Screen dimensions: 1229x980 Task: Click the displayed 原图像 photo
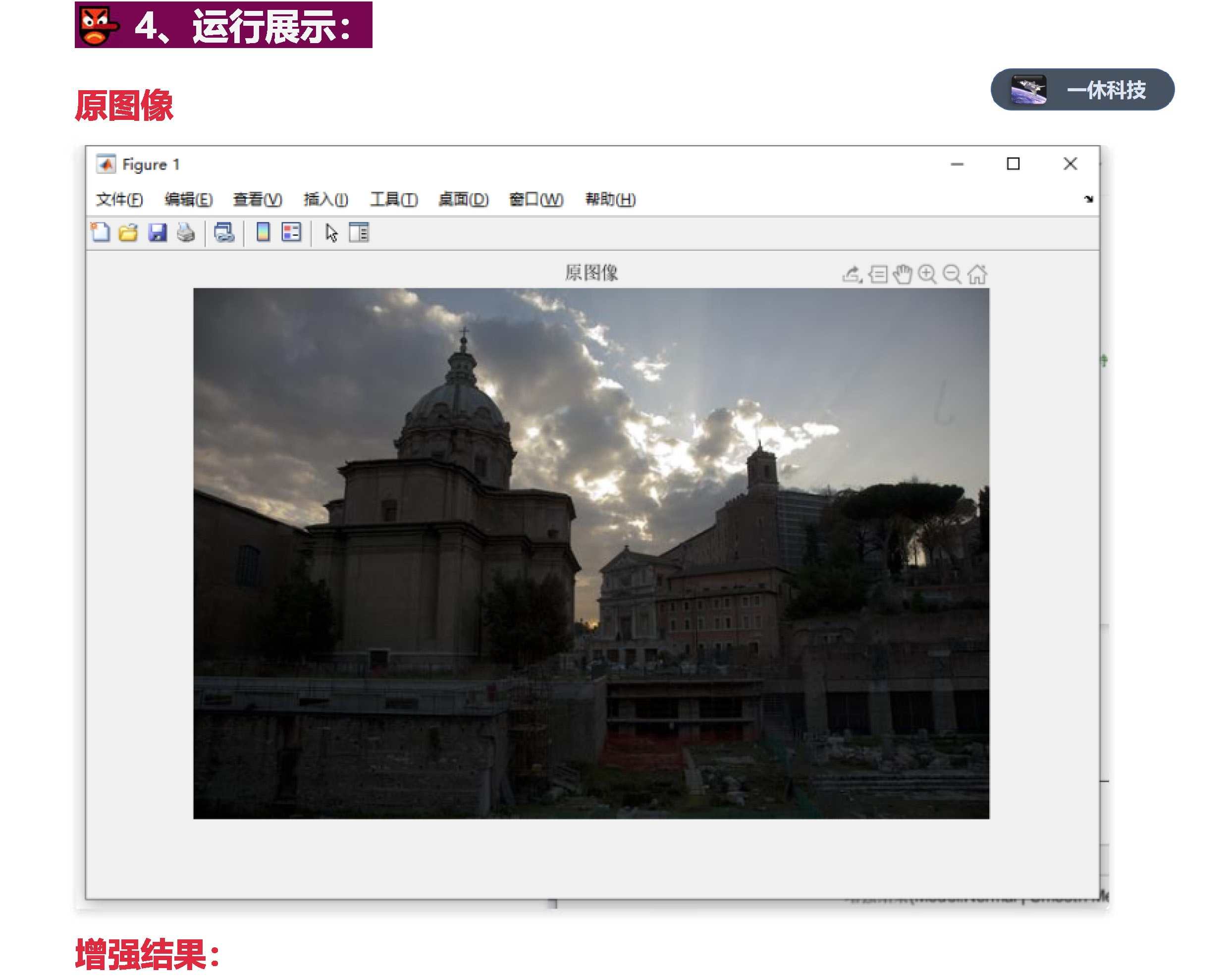[x=591, y=553]
